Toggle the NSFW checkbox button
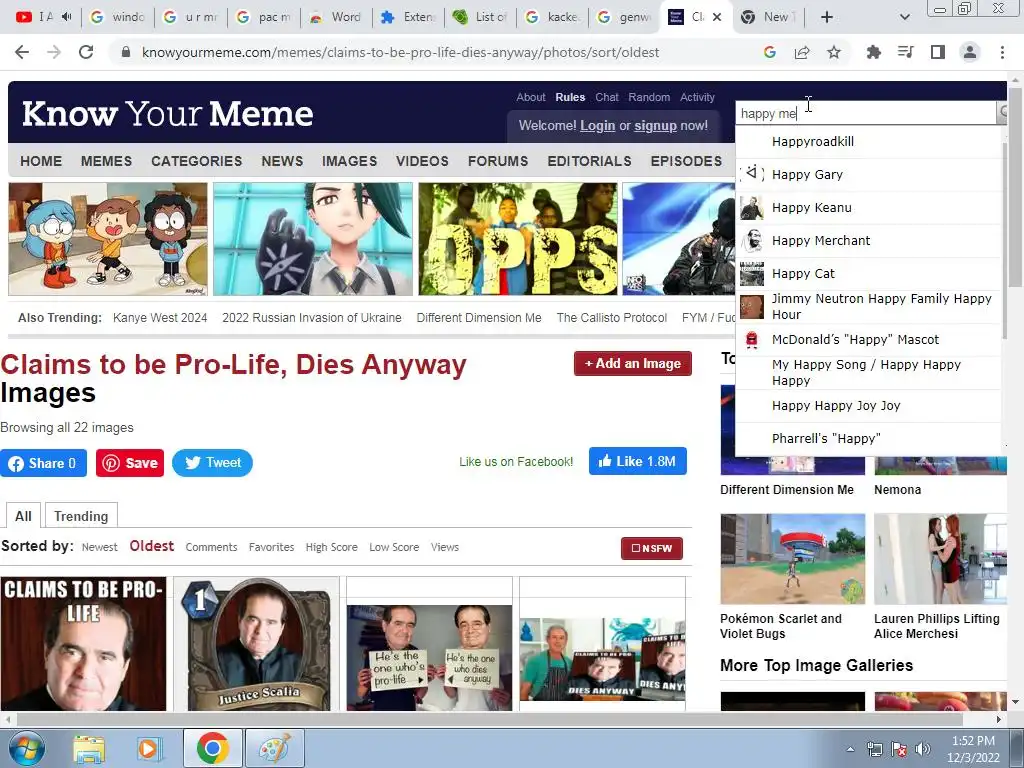1024x768 pixels. coord(652,549)
